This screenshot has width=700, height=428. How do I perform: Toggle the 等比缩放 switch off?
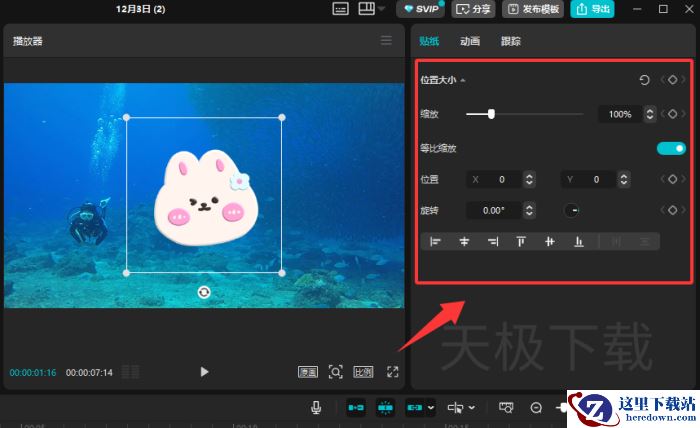671,148
